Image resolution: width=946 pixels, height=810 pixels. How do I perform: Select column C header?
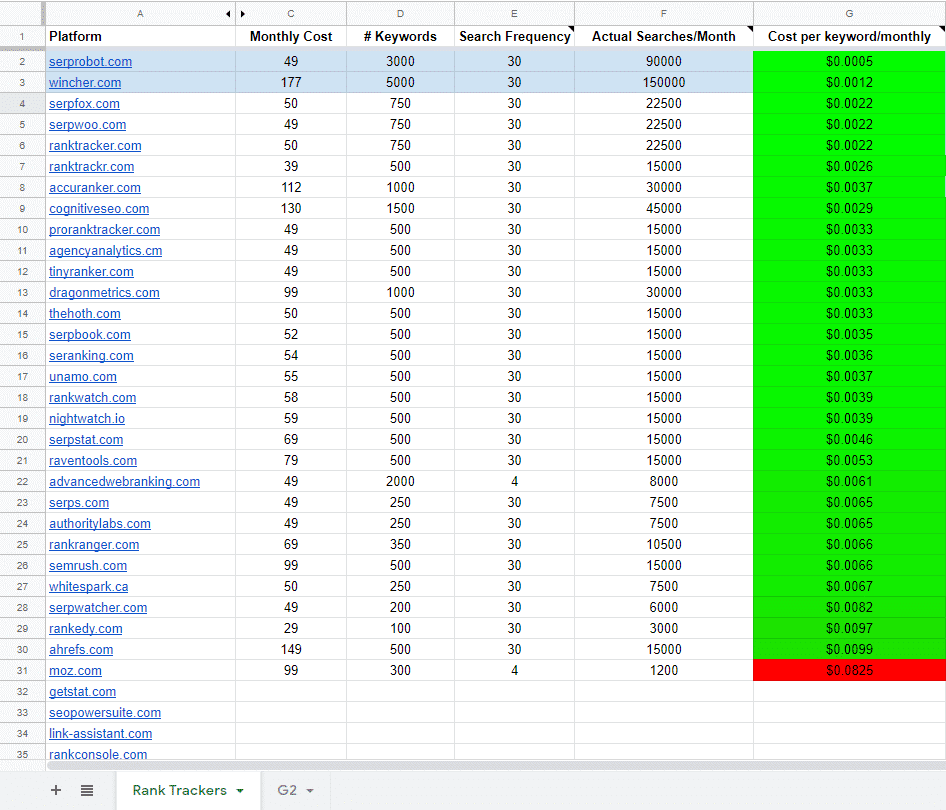pyautogui.click(x=291, y=13)
